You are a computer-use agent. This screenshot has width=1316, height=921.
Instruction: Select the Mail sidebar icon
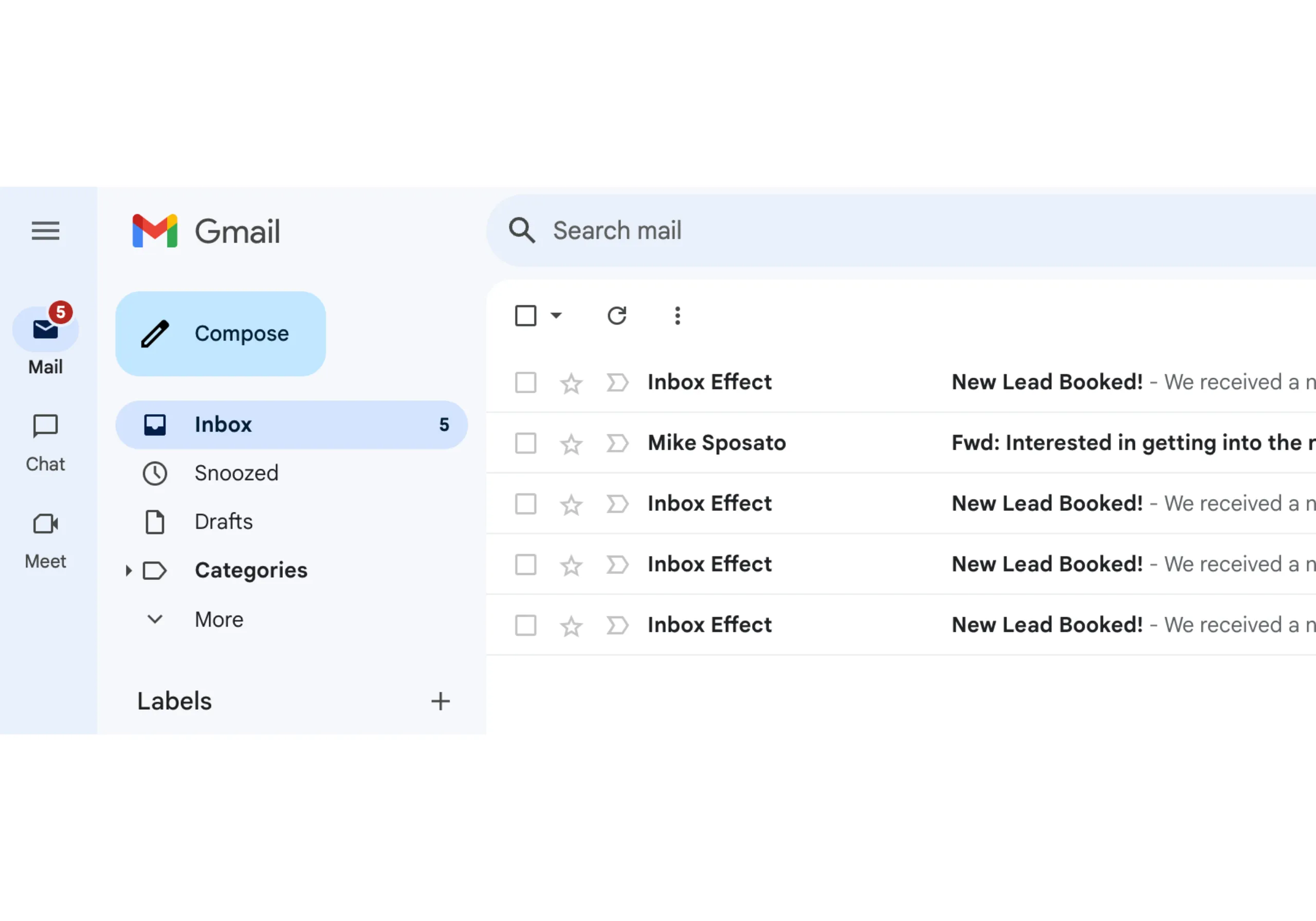click(x=45, y=329)
